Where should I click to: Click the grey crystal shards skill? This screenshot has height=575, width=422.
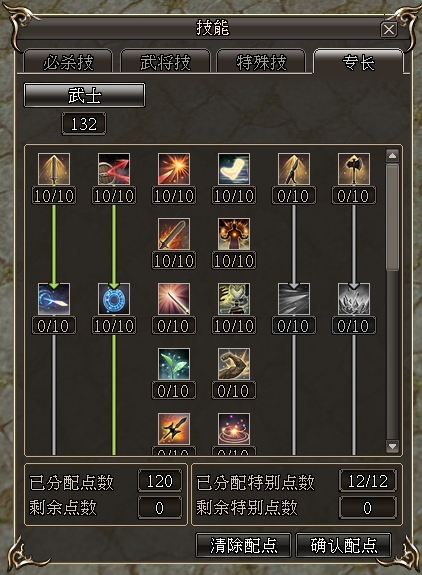354,299
